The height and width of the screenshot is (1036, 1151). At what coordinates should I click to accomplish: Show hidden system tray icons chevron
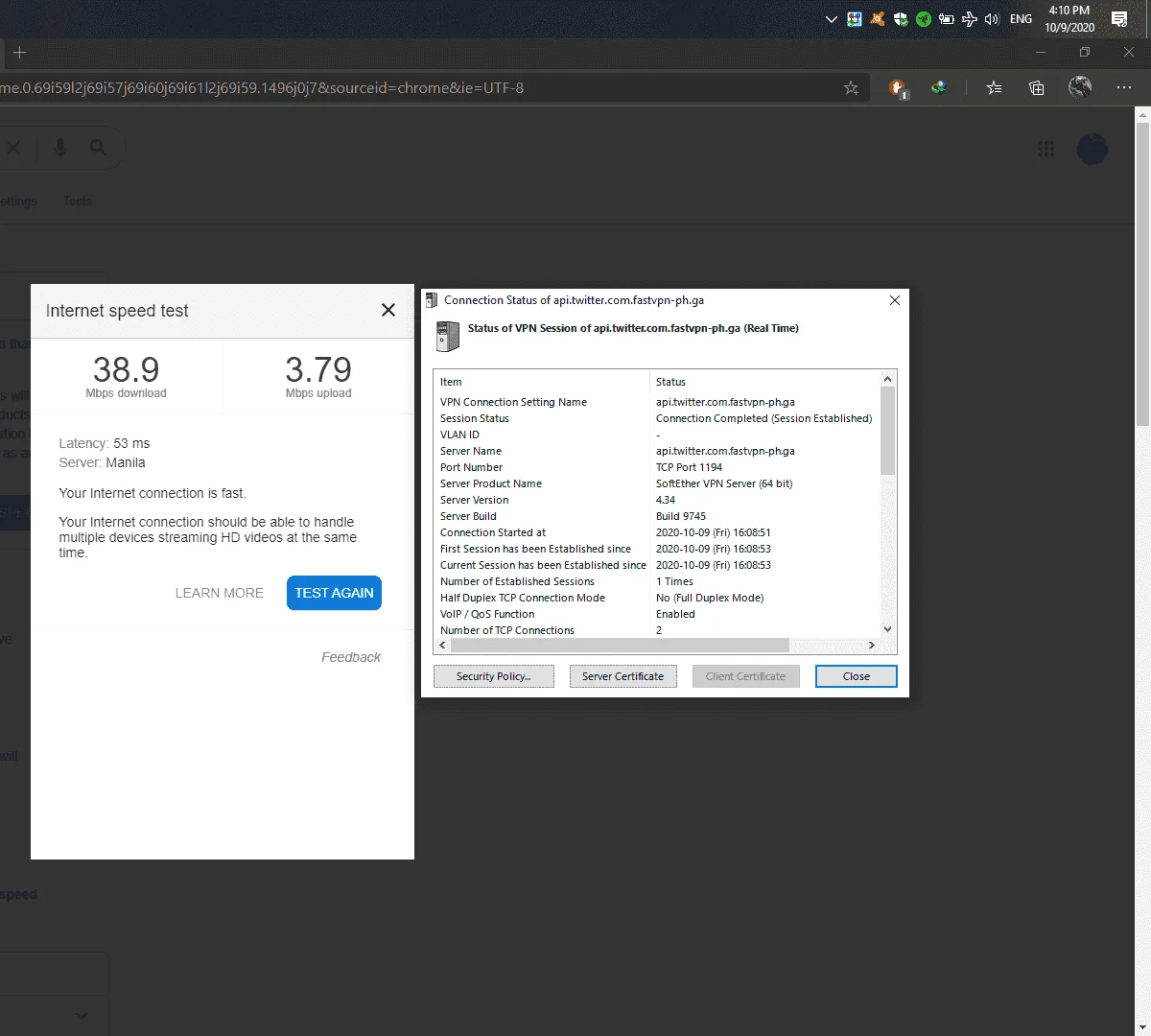(832, 19)
